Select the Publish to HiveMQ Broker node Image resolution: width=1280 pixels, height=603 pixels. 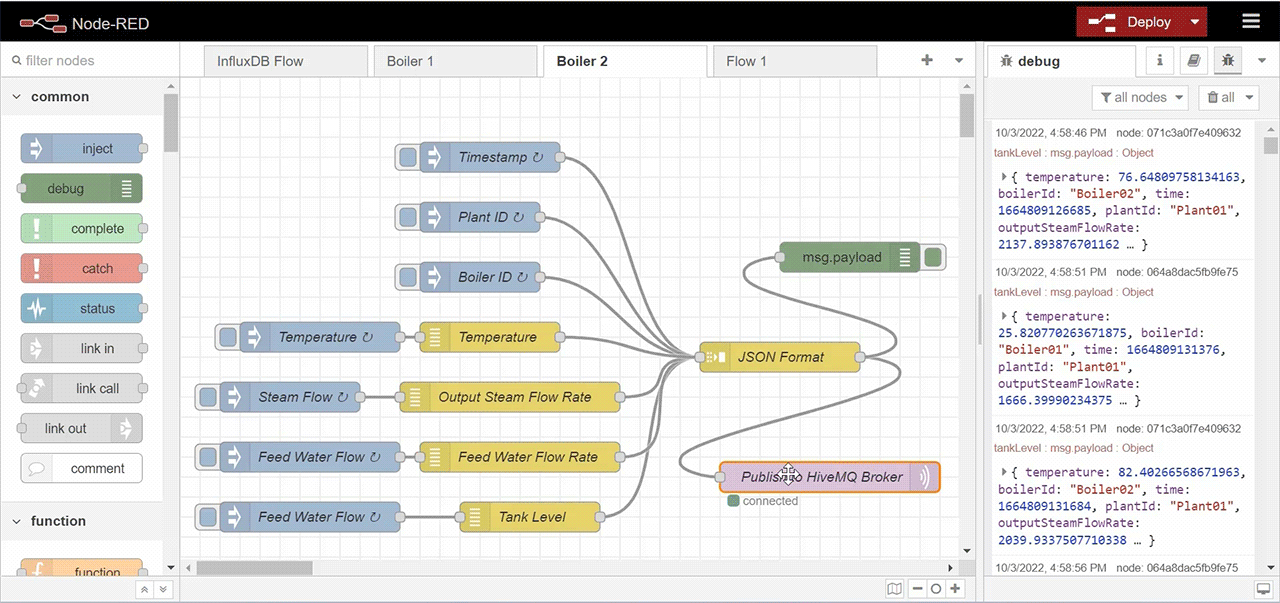830,477
